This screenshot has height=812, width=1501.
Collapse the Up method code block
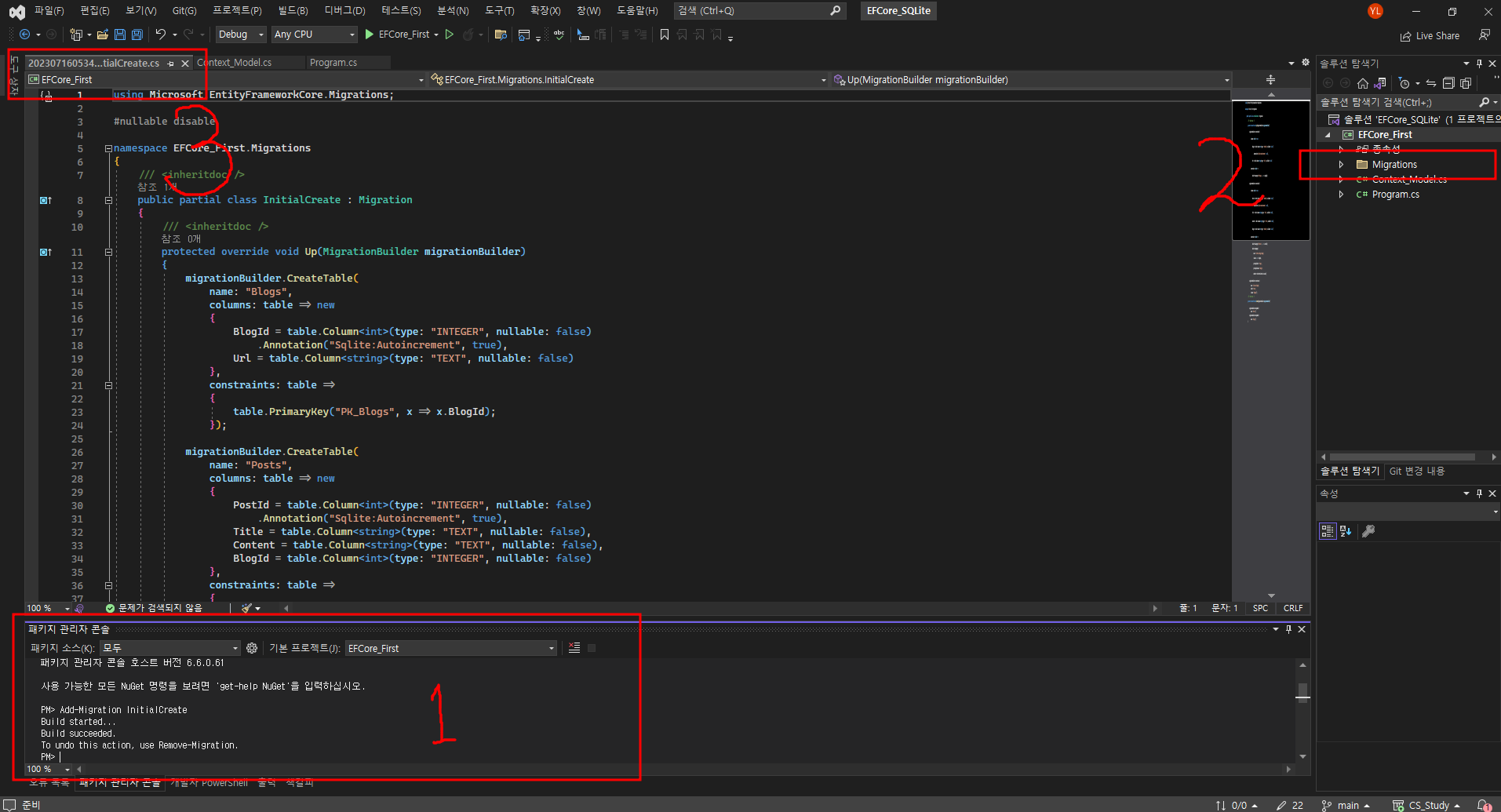[108, 252]
